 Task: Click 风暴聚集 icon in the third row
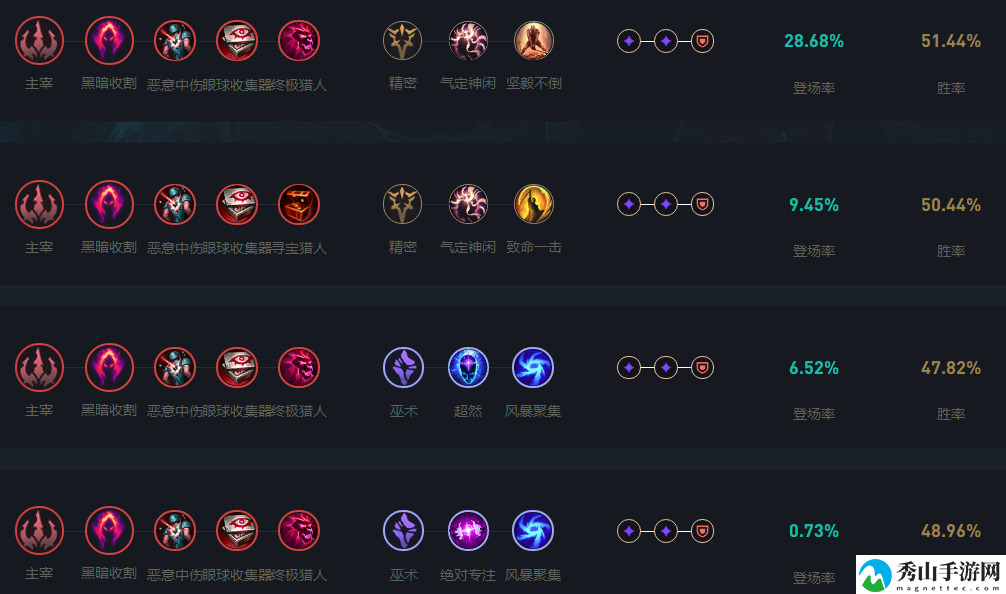533,368
